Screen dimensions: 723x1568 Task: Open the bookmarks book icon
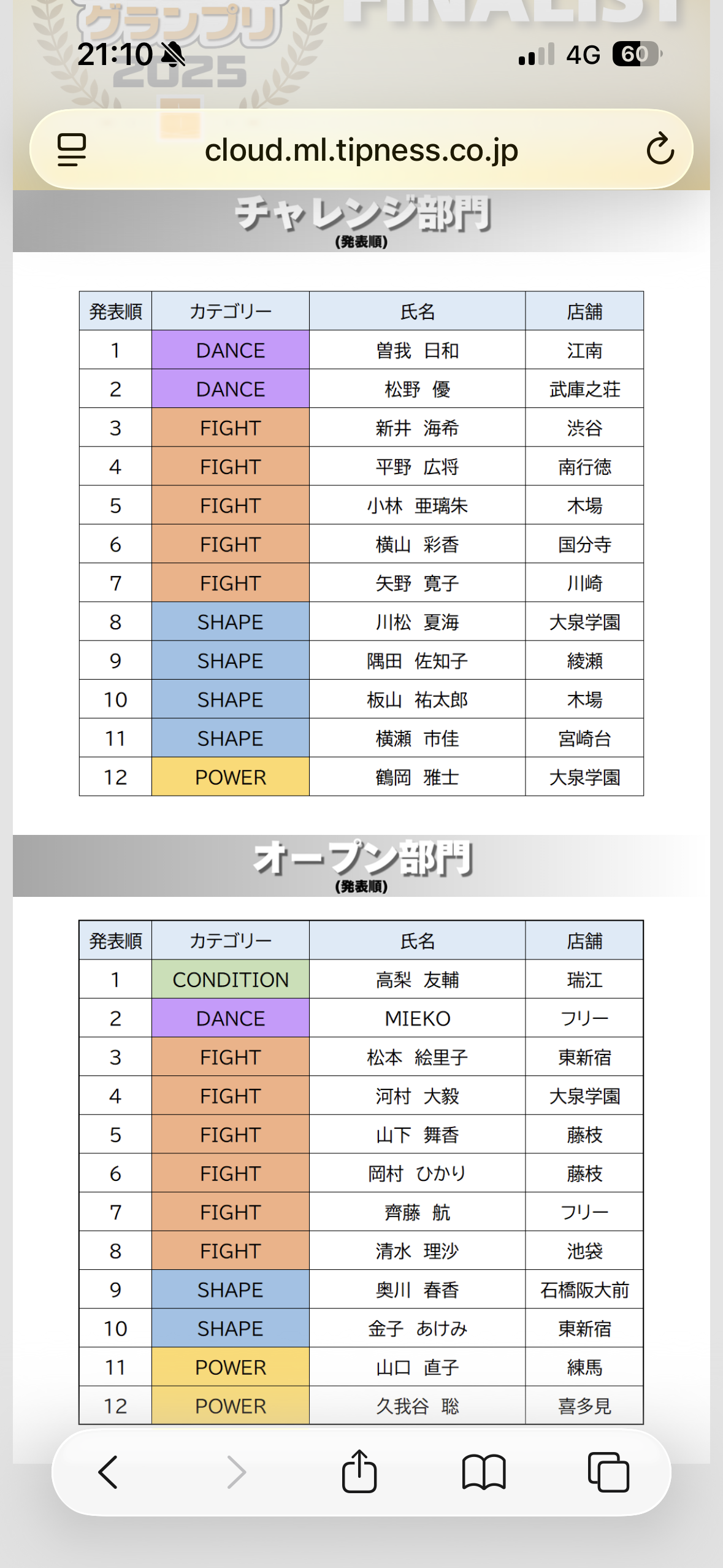[484, 1472]
